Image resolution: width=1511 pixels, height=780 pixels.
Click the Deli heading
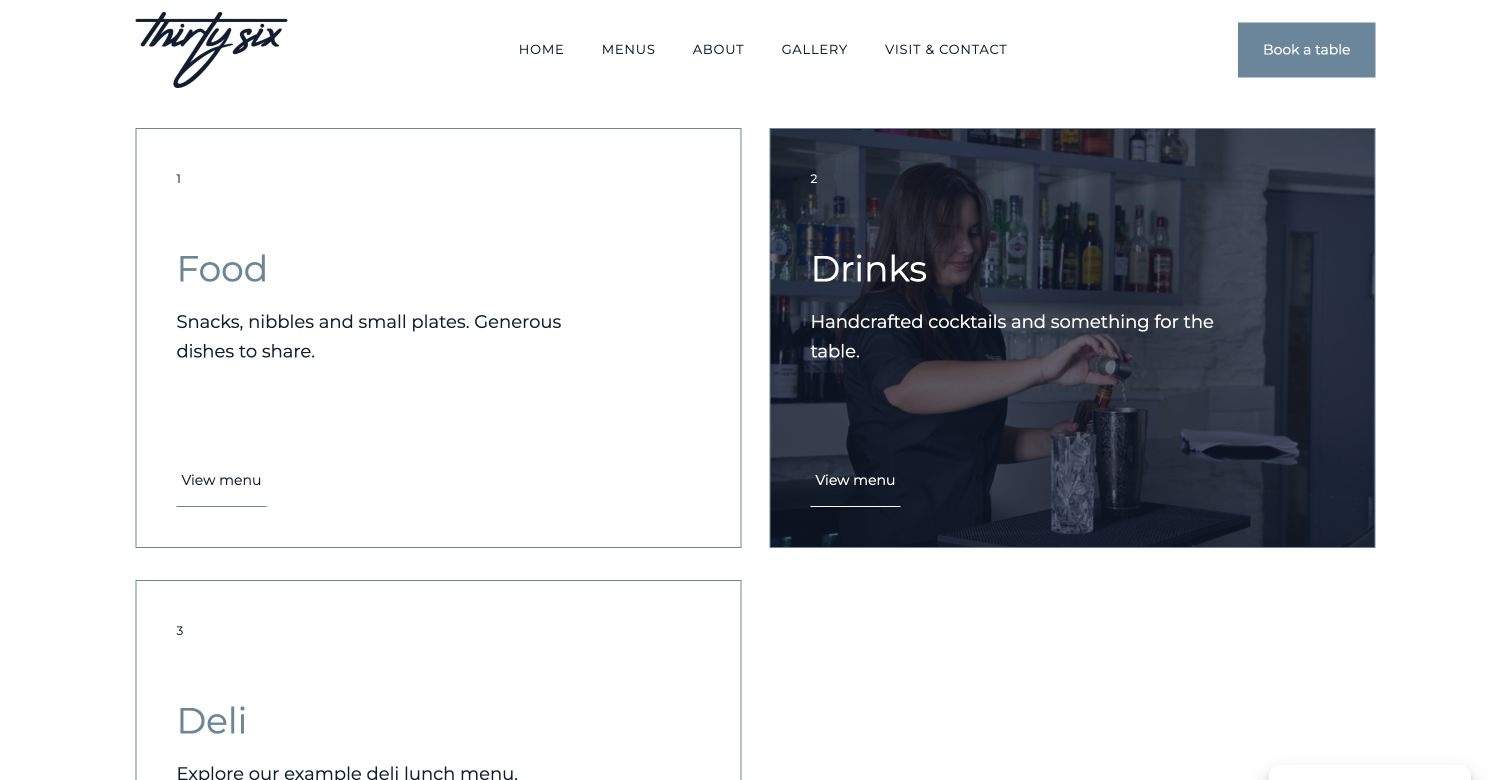211,721
